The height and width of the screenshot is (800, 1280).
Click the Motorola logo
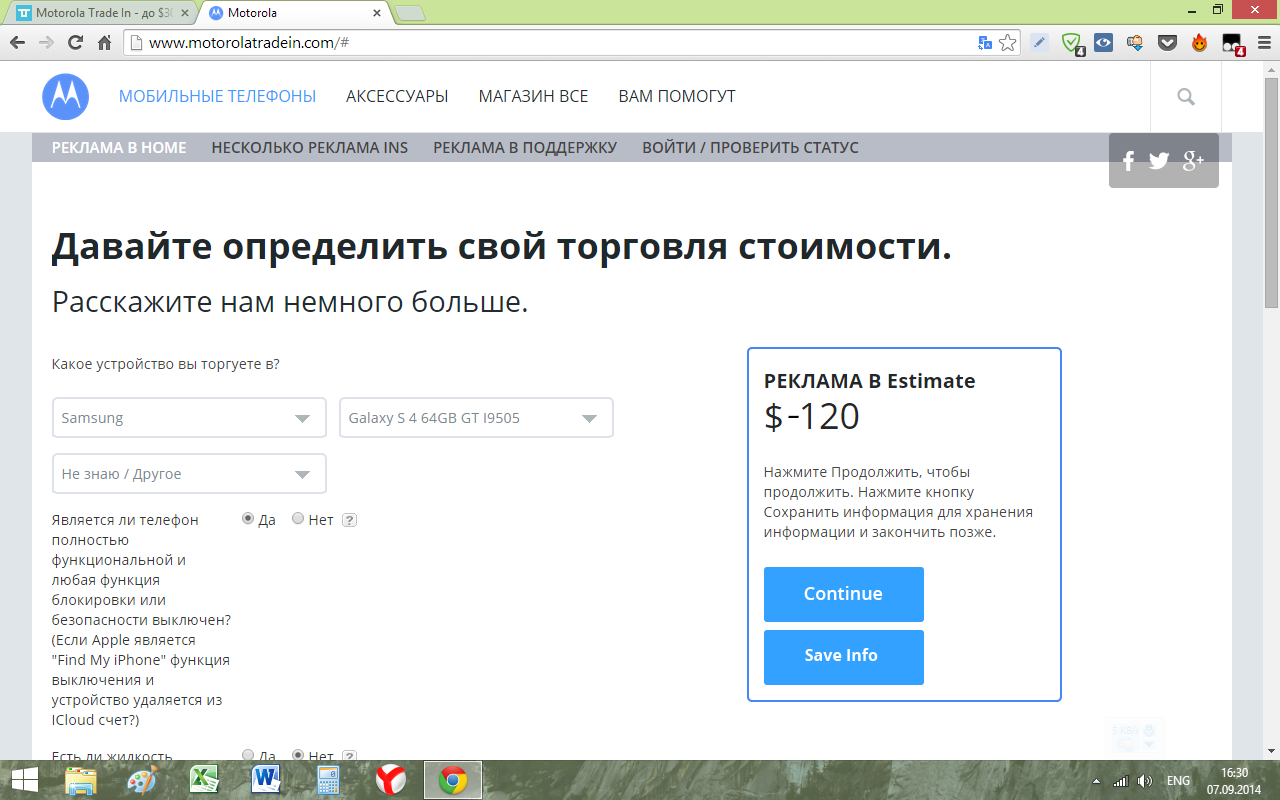point(66,96)
